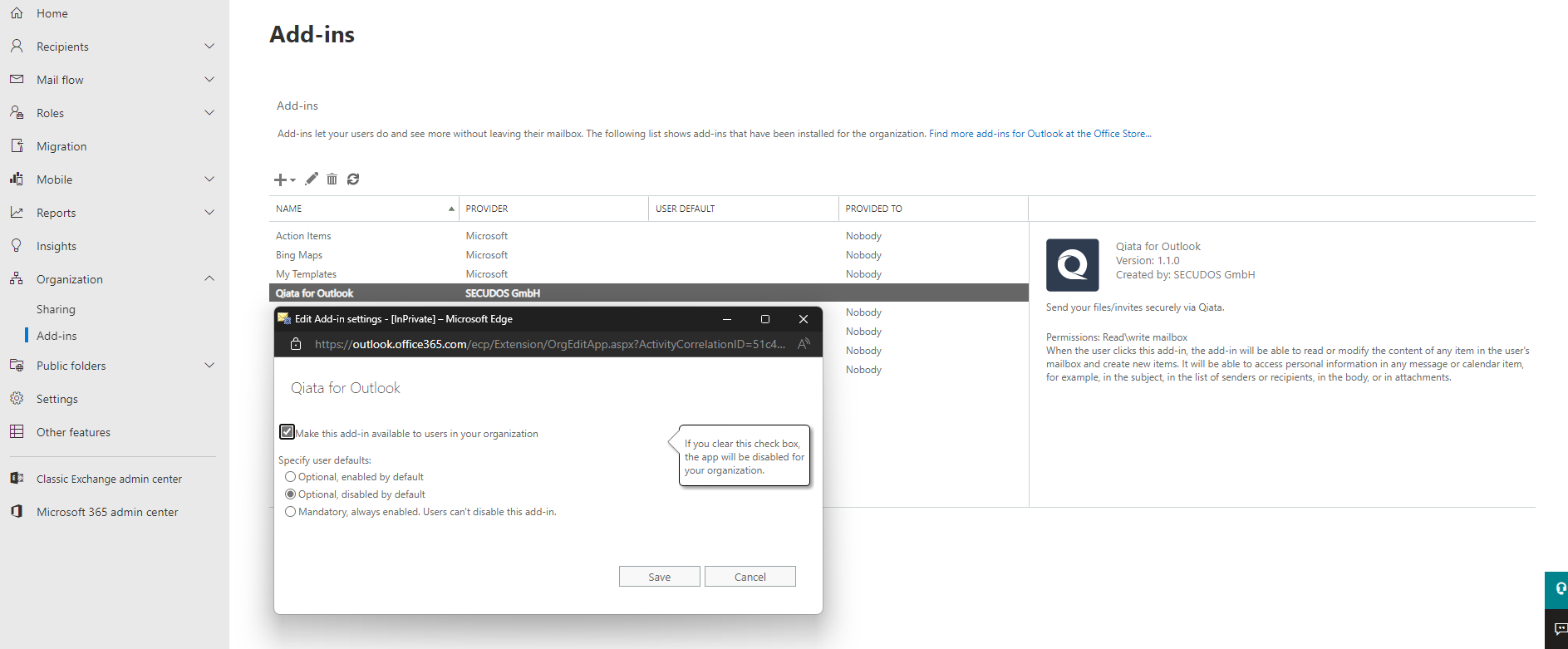Viewport: 1568px width, 649px height.
Task: Click the lock icon in popup address bar
Action: 295,344
